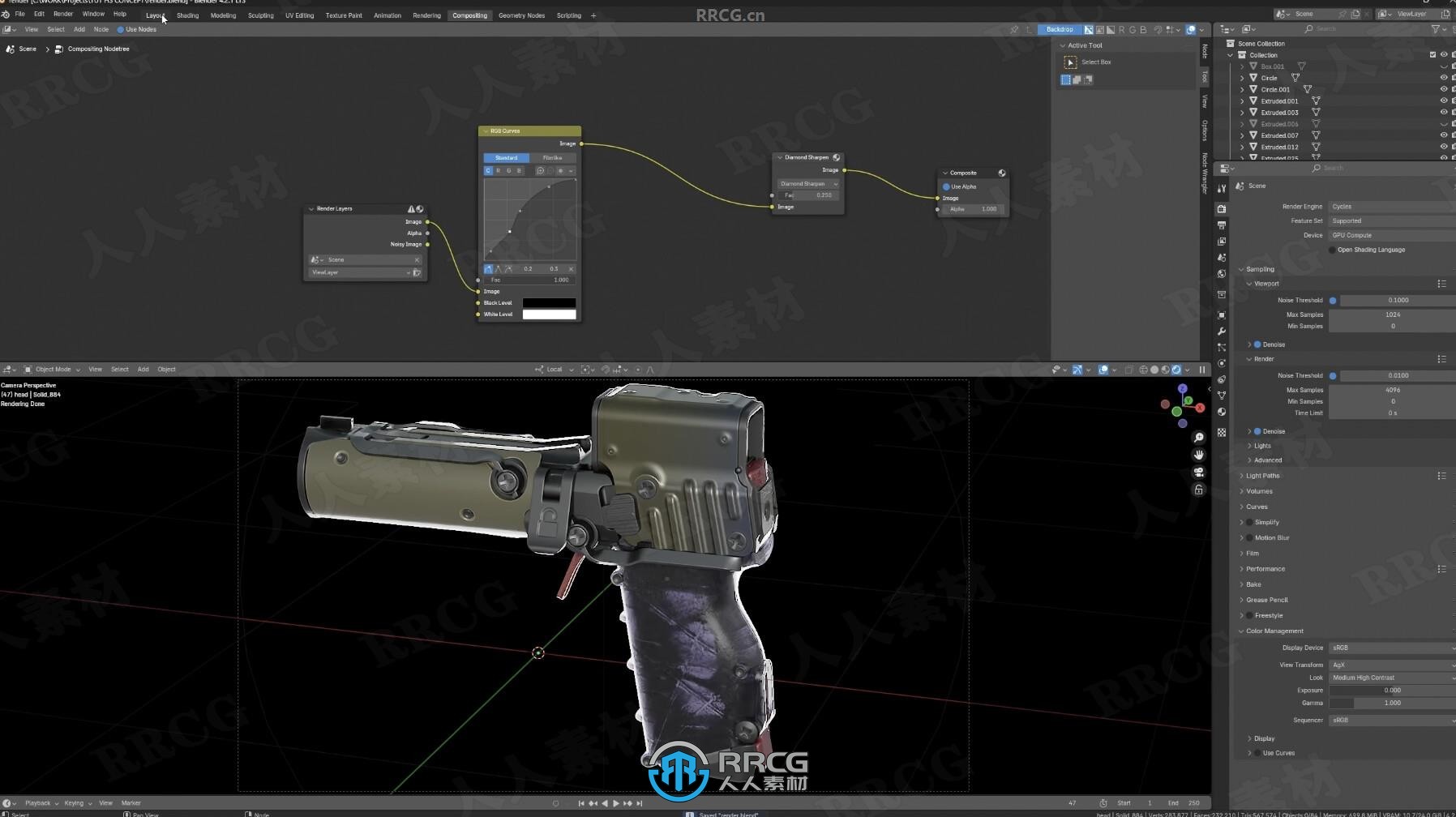Click the RGB Curves Fac slider
This screenshot has height=817, width=1456.
(x=529, y=280)
